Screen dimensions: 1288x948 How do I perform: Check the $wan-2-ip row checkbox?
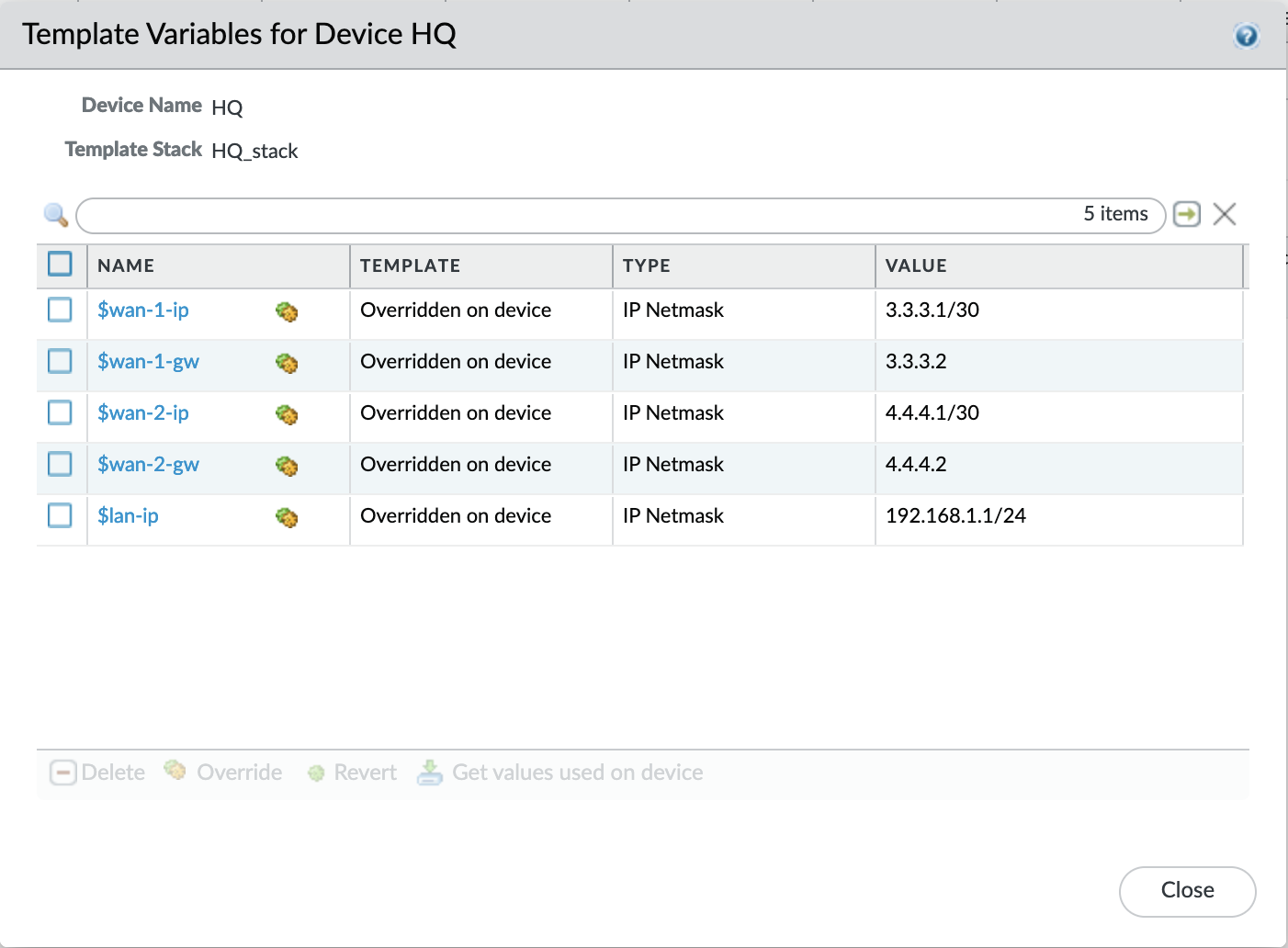tap(61, 412)
